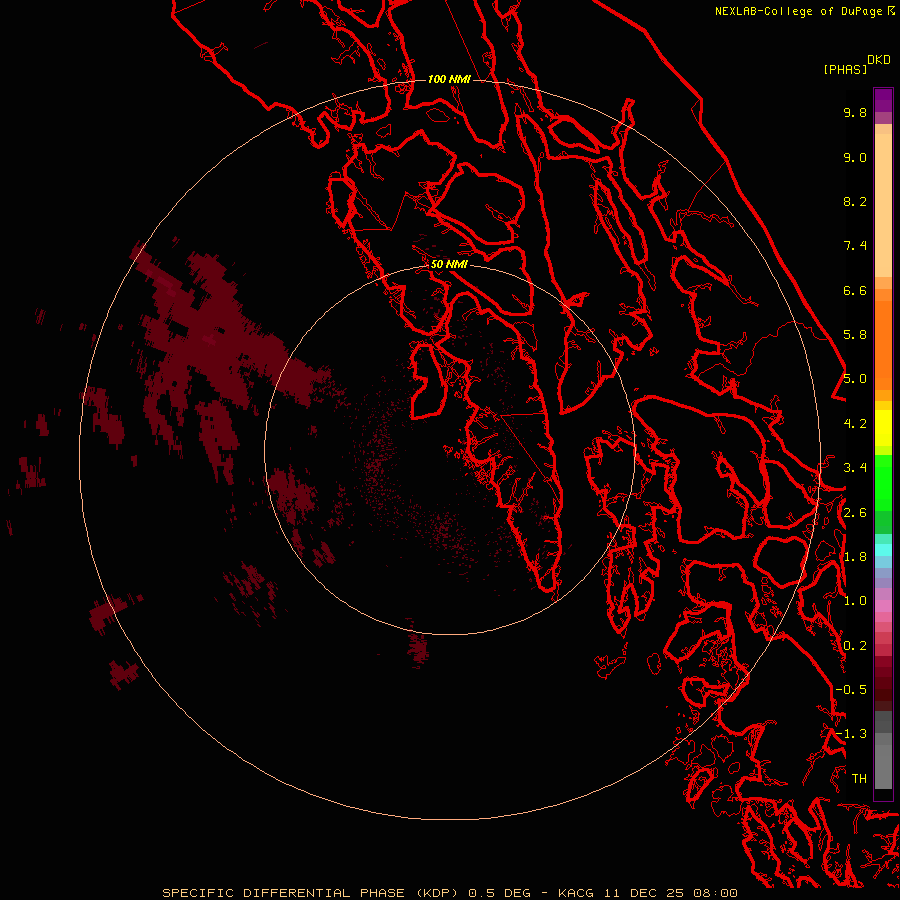
Task: Click the "11 DEC 25" date in the footer
Action: pyautogui.click(x=645, y=893)
